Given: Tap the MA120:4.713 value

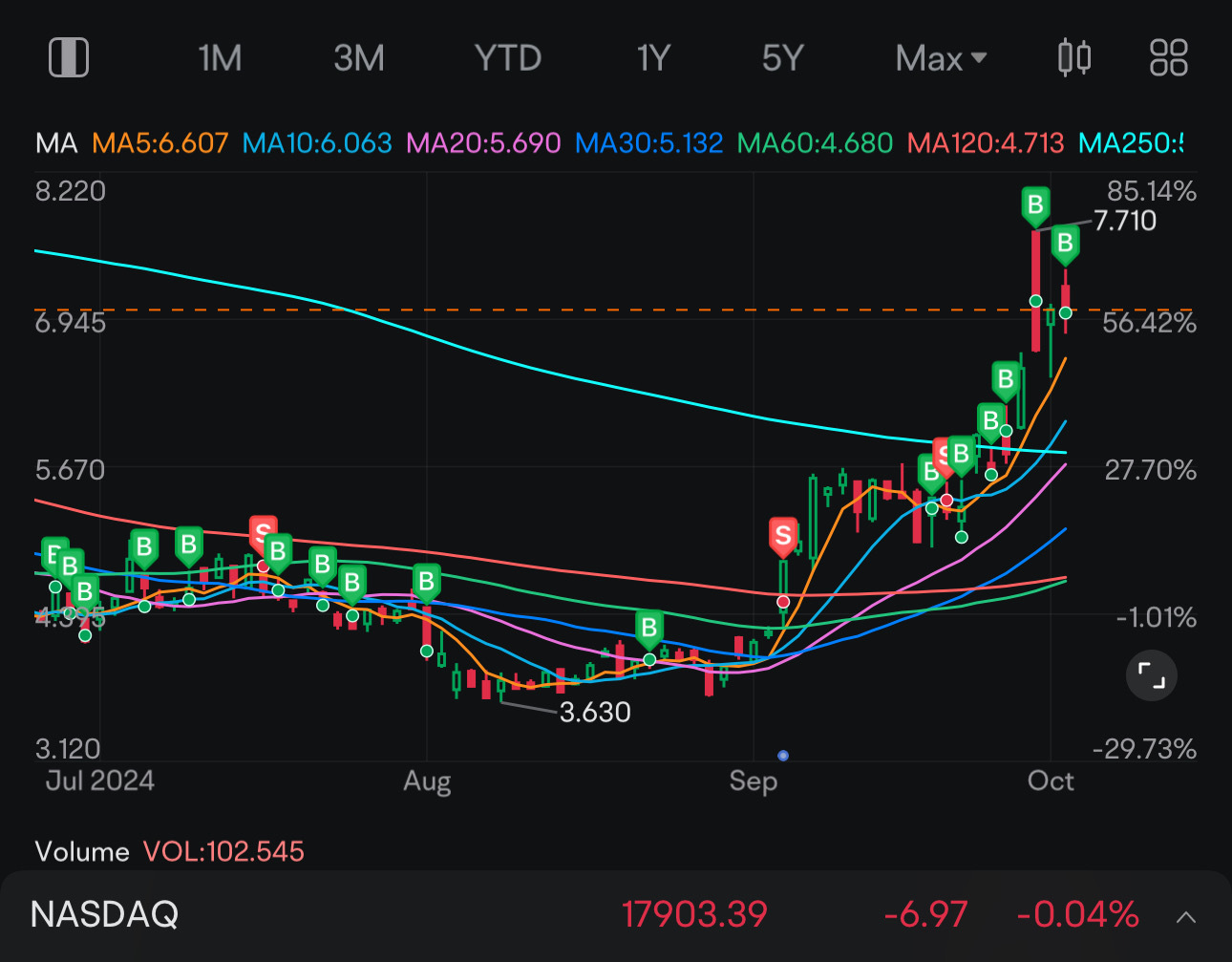Looking at the screenshot, I should point(986,143).
